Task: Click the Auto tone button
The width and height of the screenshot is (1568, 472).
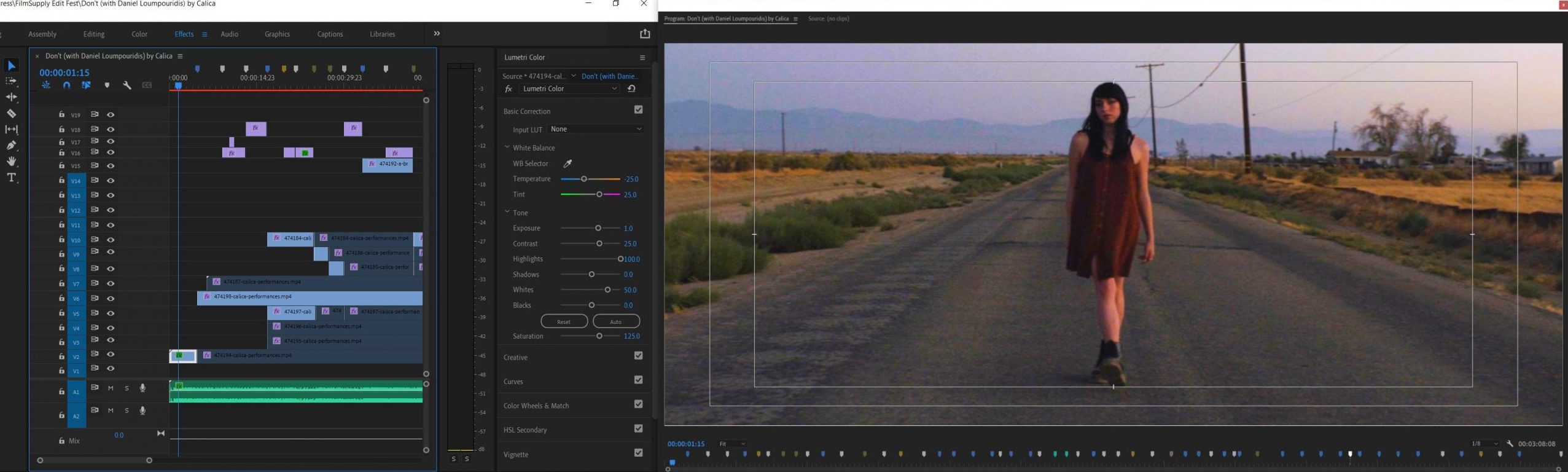Action: pyautogui.click(x=616, y=321)
